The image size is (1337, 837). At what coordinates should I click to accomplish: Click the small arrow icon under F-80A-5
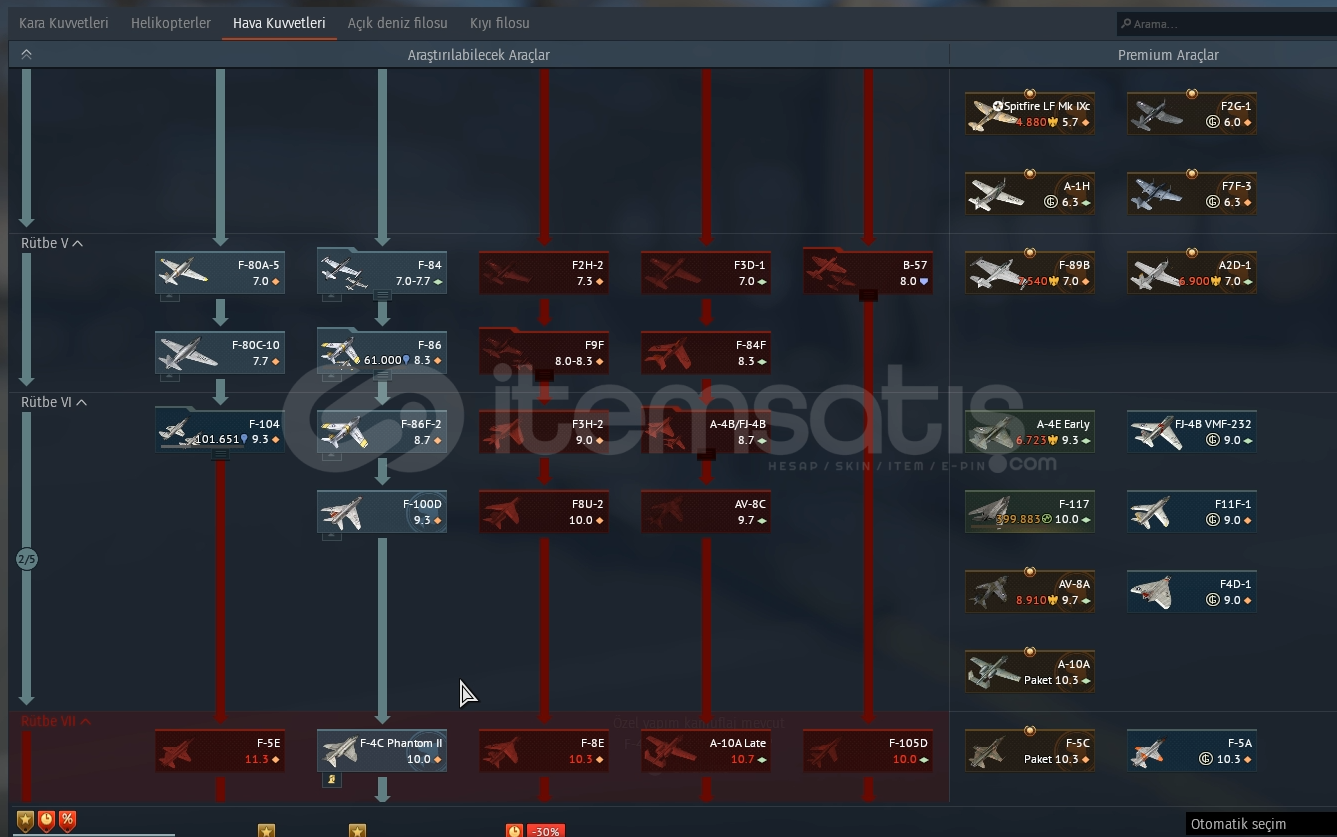click(170, 297)
